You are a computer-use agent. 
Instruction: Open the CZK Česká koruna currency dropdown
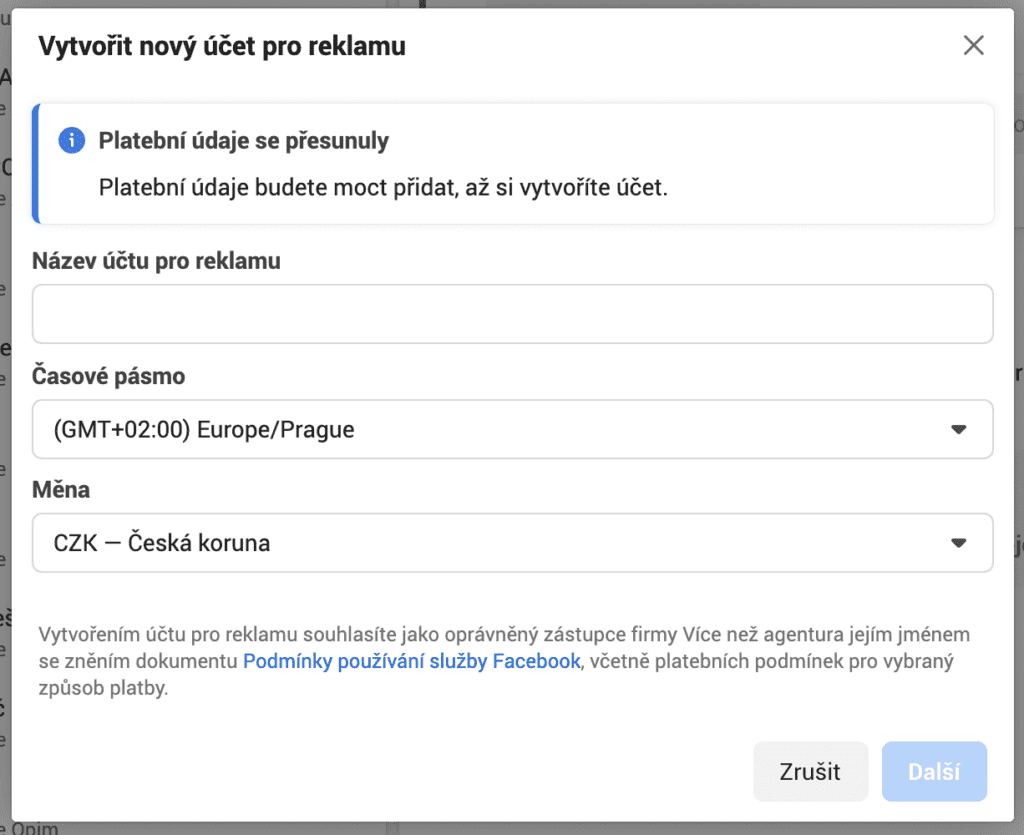512,543
